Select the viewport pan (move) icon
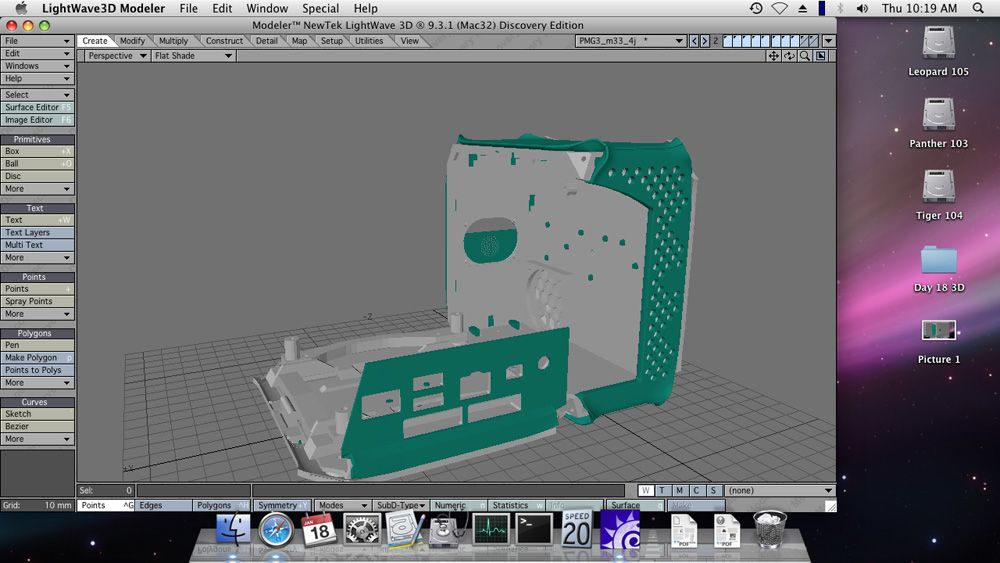This screenshot has height=563, width=1000. (x=774, y=56)
